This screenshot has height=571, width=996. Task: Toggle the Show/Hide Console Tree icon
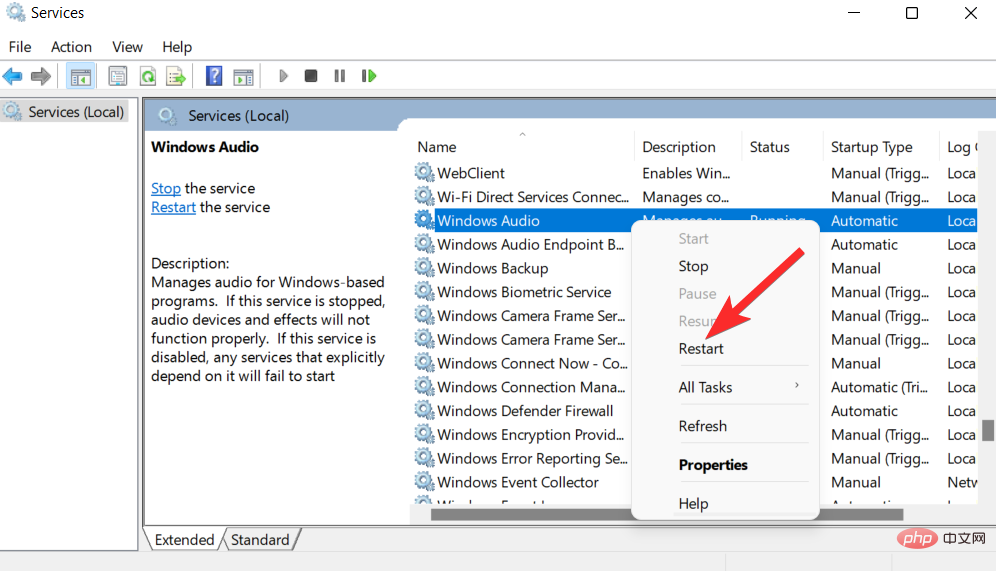click(x=80, y=76)
